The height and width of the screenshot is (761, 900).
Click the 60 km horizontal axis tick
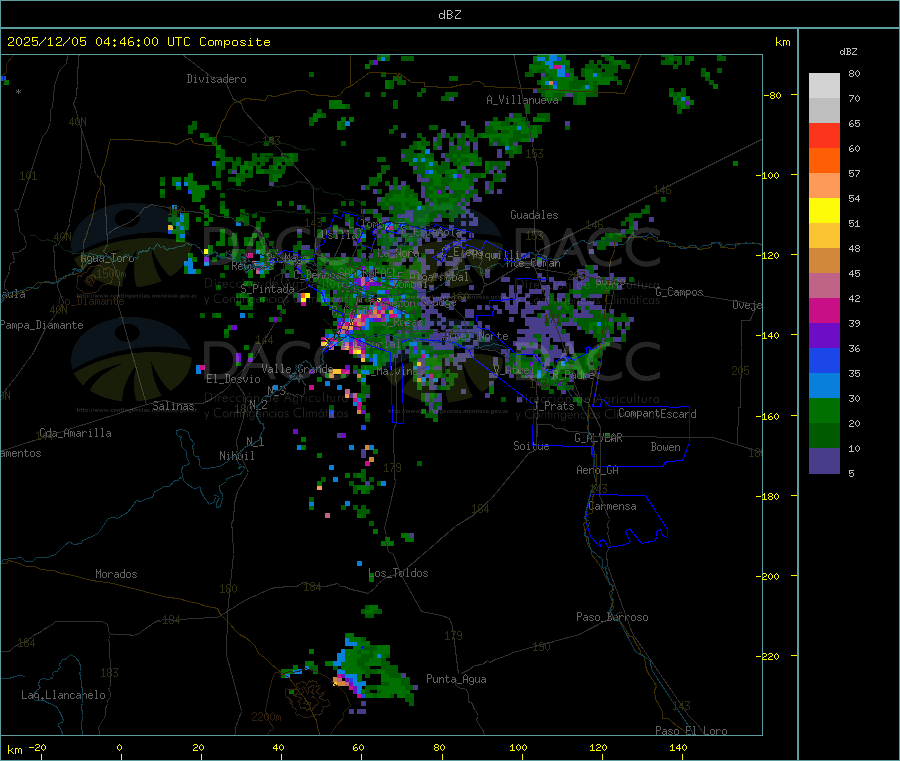358,748
